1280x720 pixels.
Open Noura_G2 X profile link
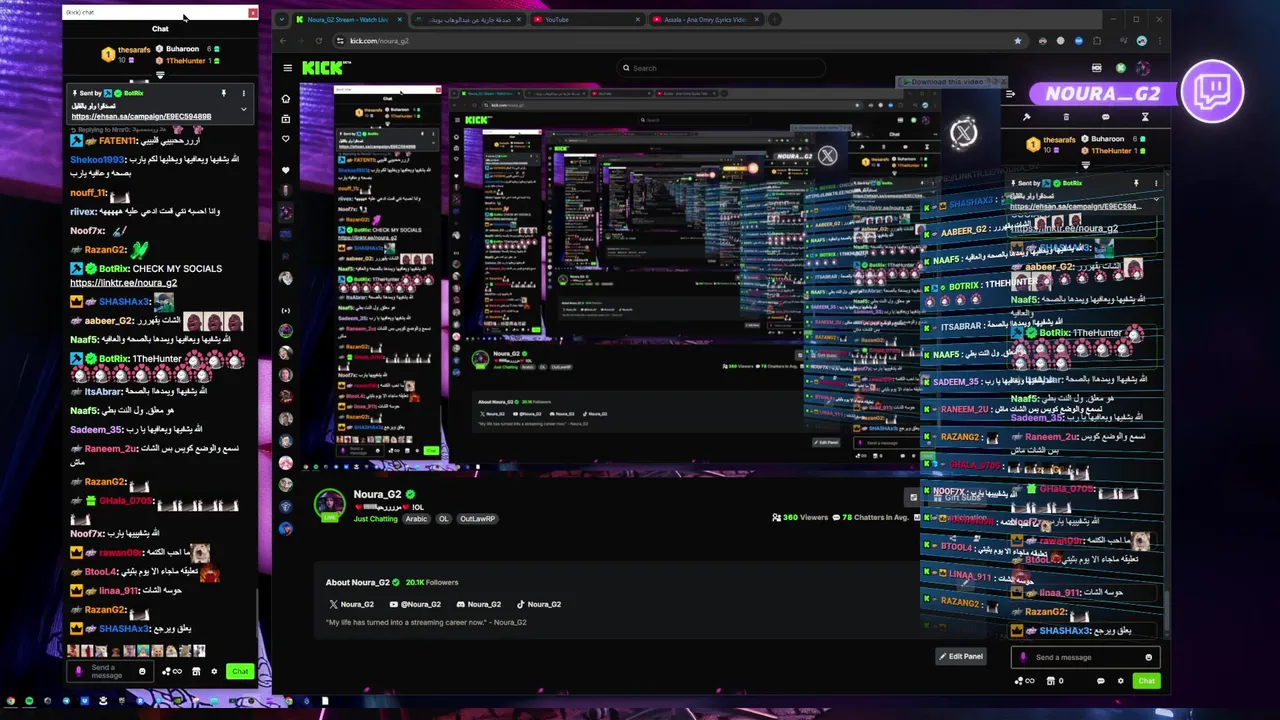pos(351,604)
